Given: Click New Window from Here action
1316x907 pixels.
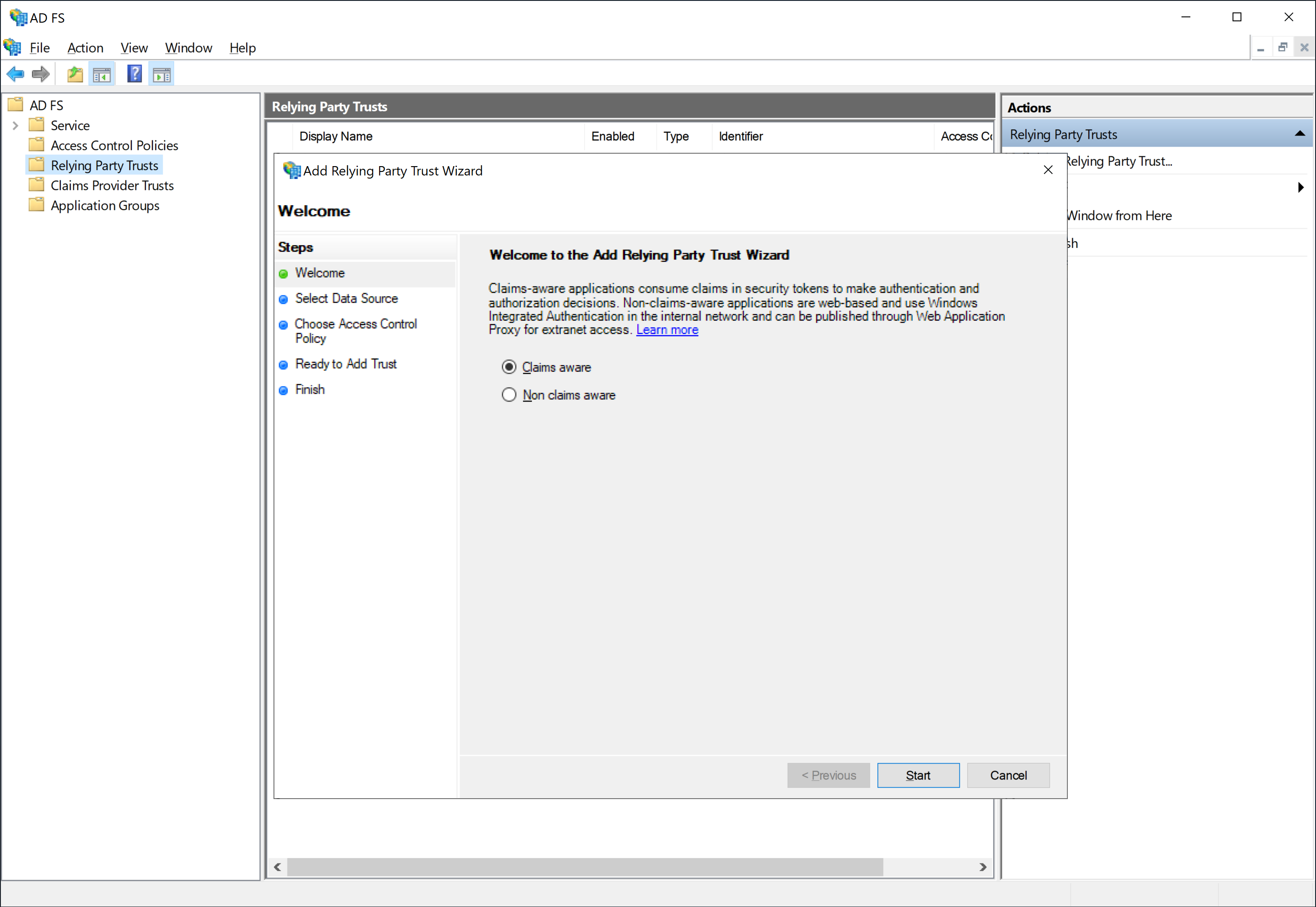Looking at the screenshot, I should (1119, 216).
